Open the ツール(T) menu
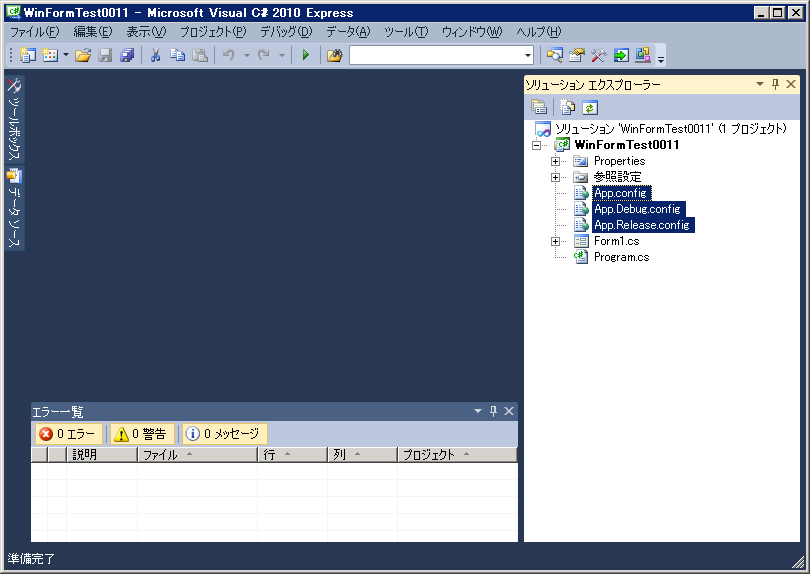 [x=406, y=32]
